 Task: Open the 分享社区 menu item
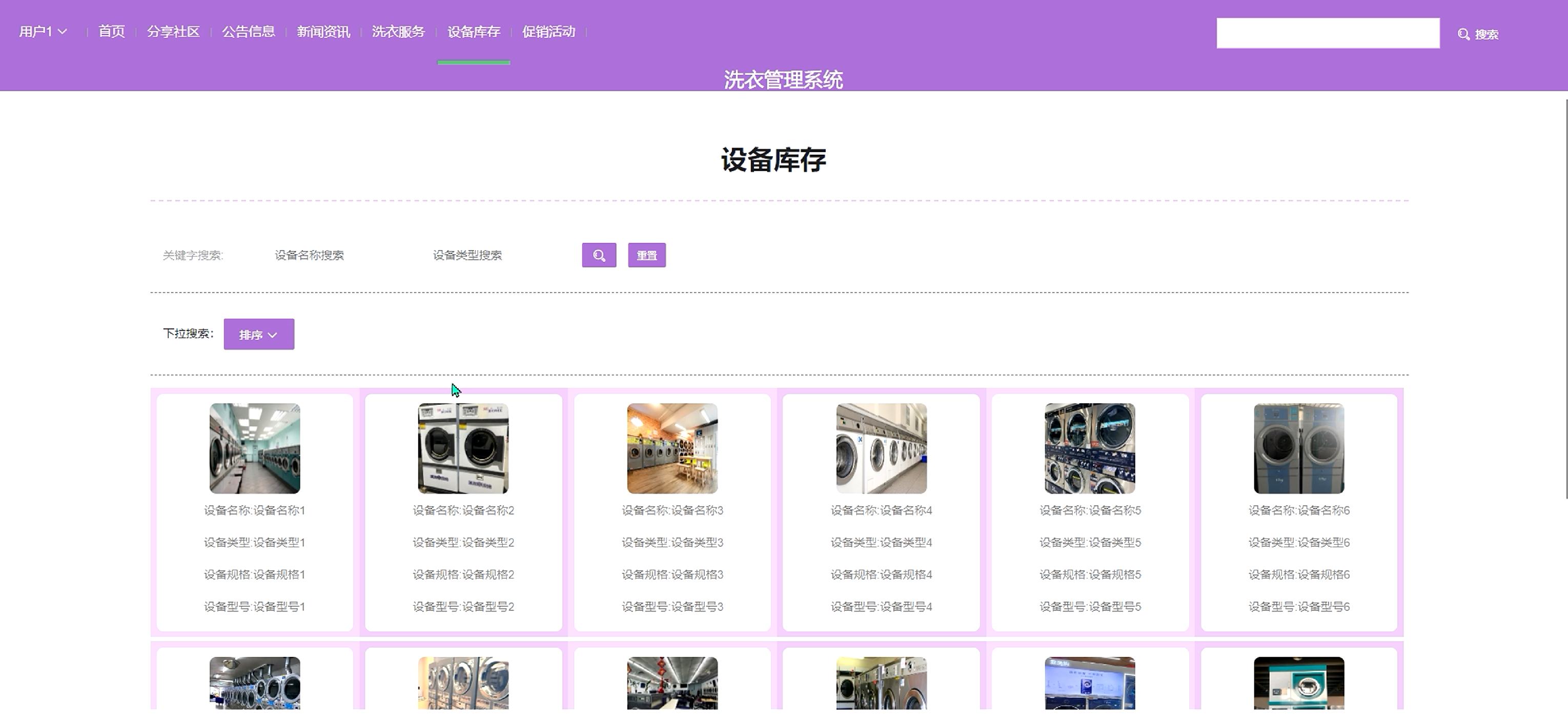173,32
